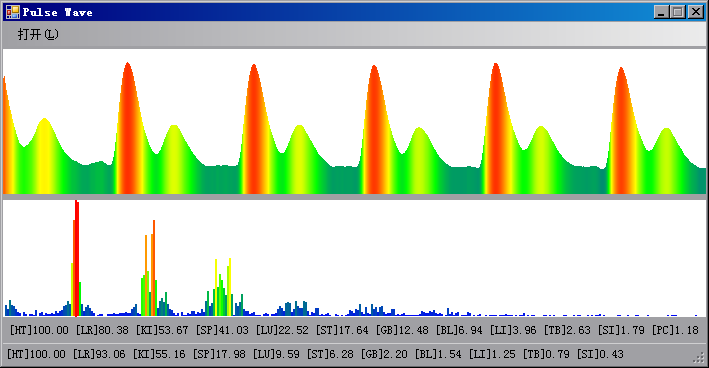This screenshot has width=709, height=368.
Task: Select [LR]80.38 status value
Action: click(x=102, y=330)
